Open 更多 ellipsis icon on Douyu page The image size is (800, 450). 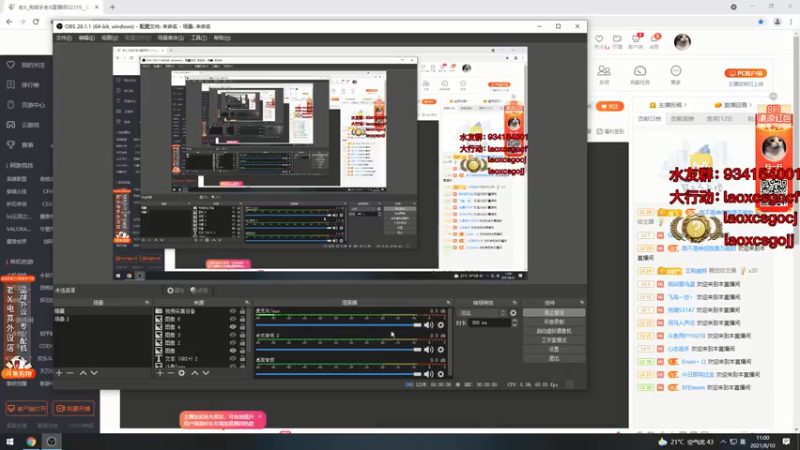click(x=676, y=74)
